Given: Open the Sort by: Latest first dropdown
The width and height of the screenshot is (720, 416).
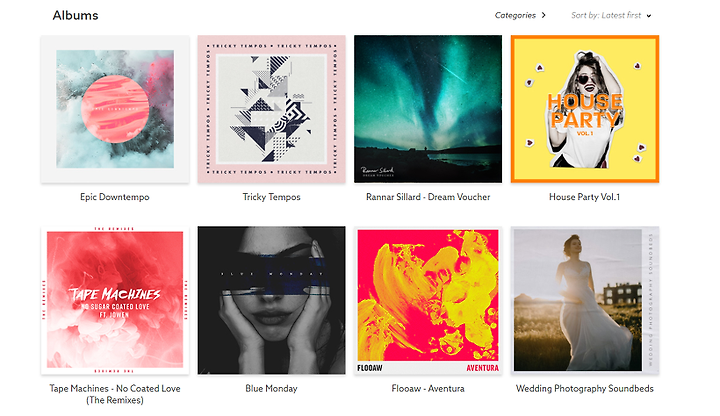Looking at the screenshot, I should click(x=611, y=15).
